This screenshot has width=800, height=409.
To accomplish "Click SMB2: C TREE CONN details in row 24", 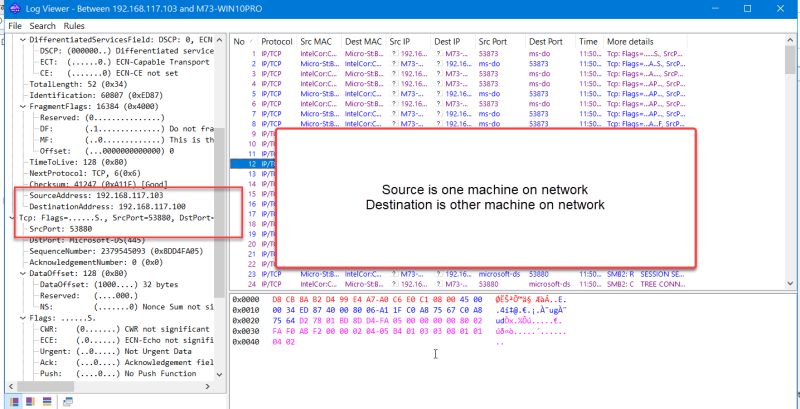I will pos(645,284).
